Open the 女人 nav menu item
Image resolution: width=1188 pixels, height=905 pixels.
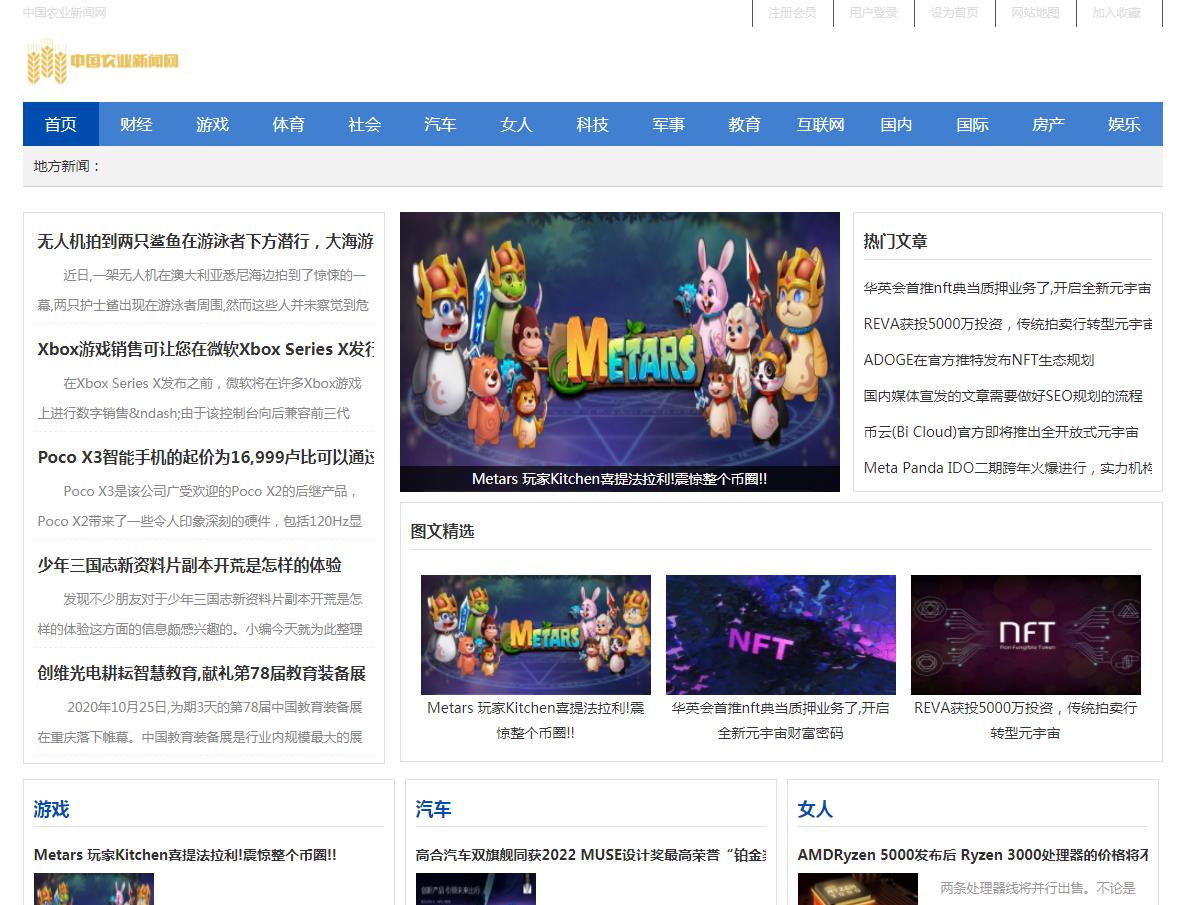pyautogui.click(x=517, y=124)
